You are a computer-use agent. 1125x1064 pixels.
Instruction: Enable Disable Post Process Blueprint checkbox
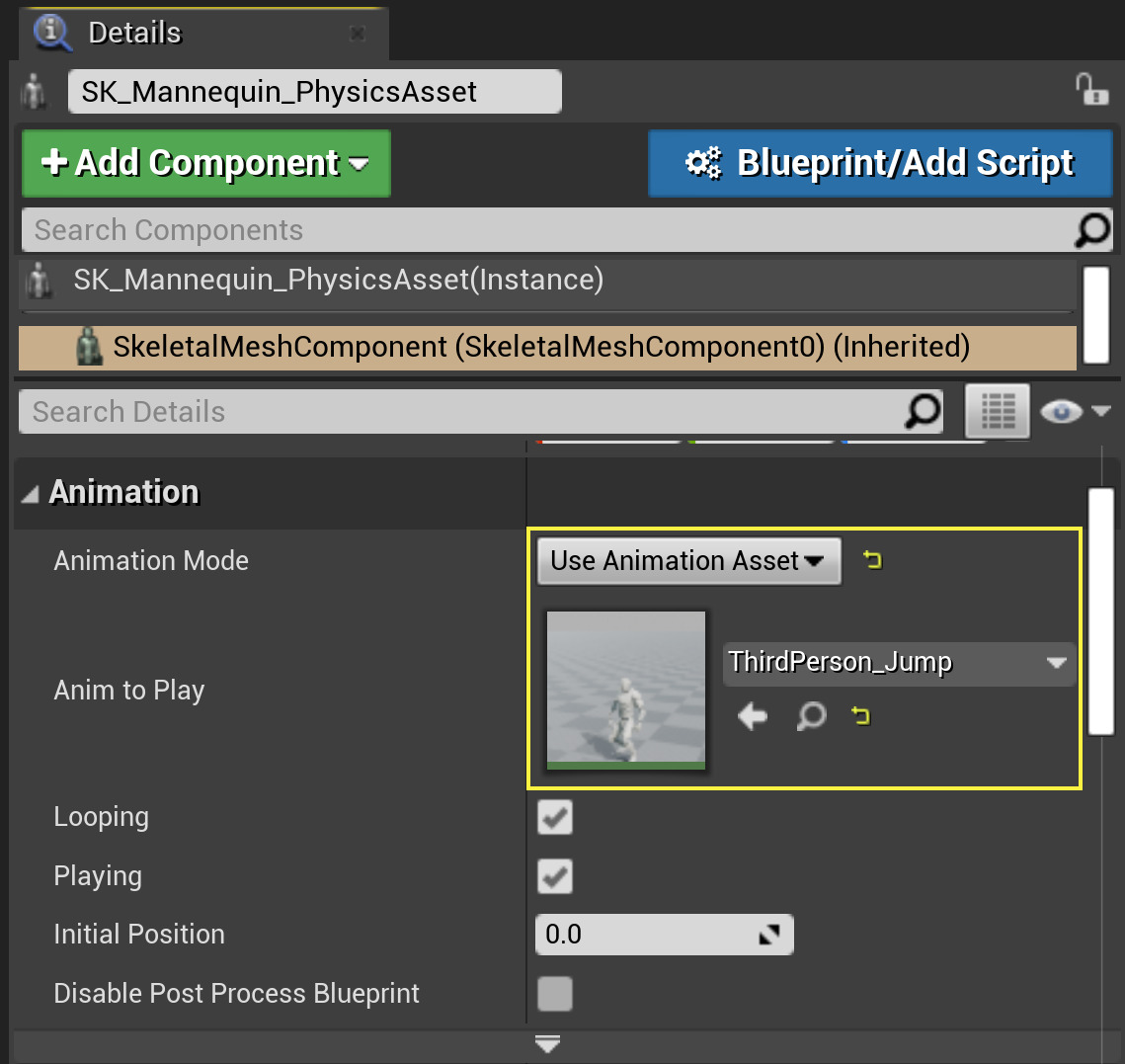(x=555, y=994)
